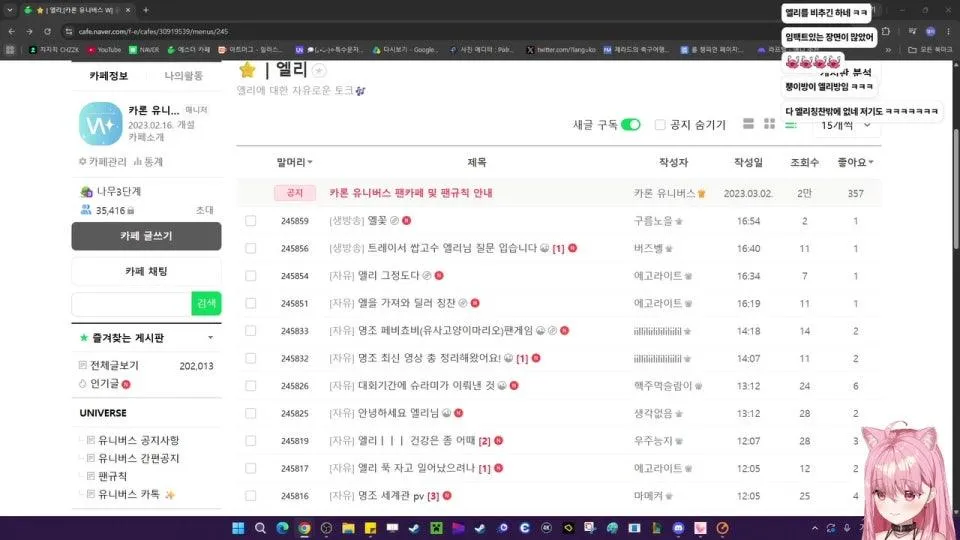Open Discord from the taskbar

[678, 528]
